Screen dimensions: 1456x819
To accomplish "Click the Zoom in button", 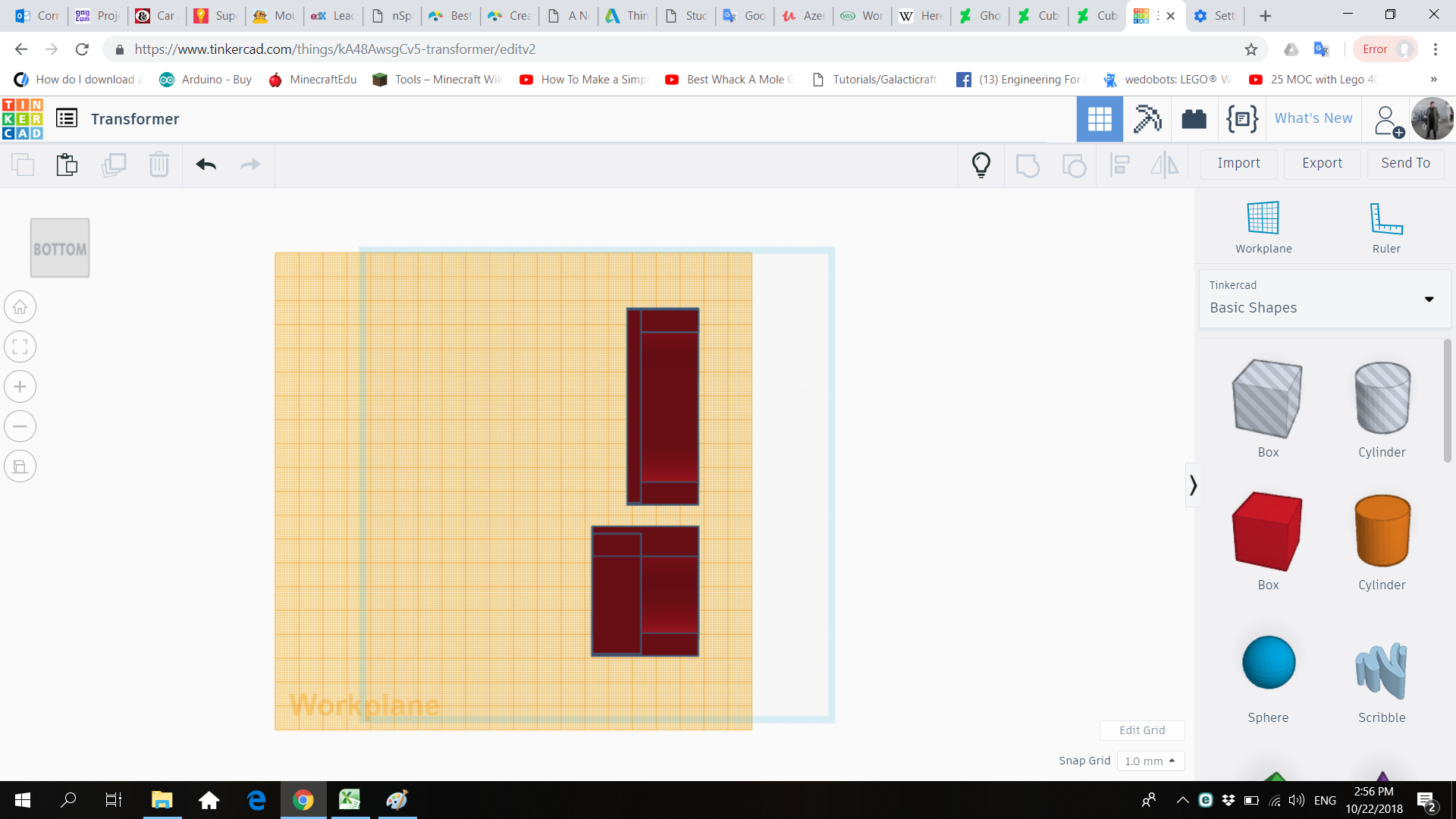I will pyautogui.click(x=20, y=387).
